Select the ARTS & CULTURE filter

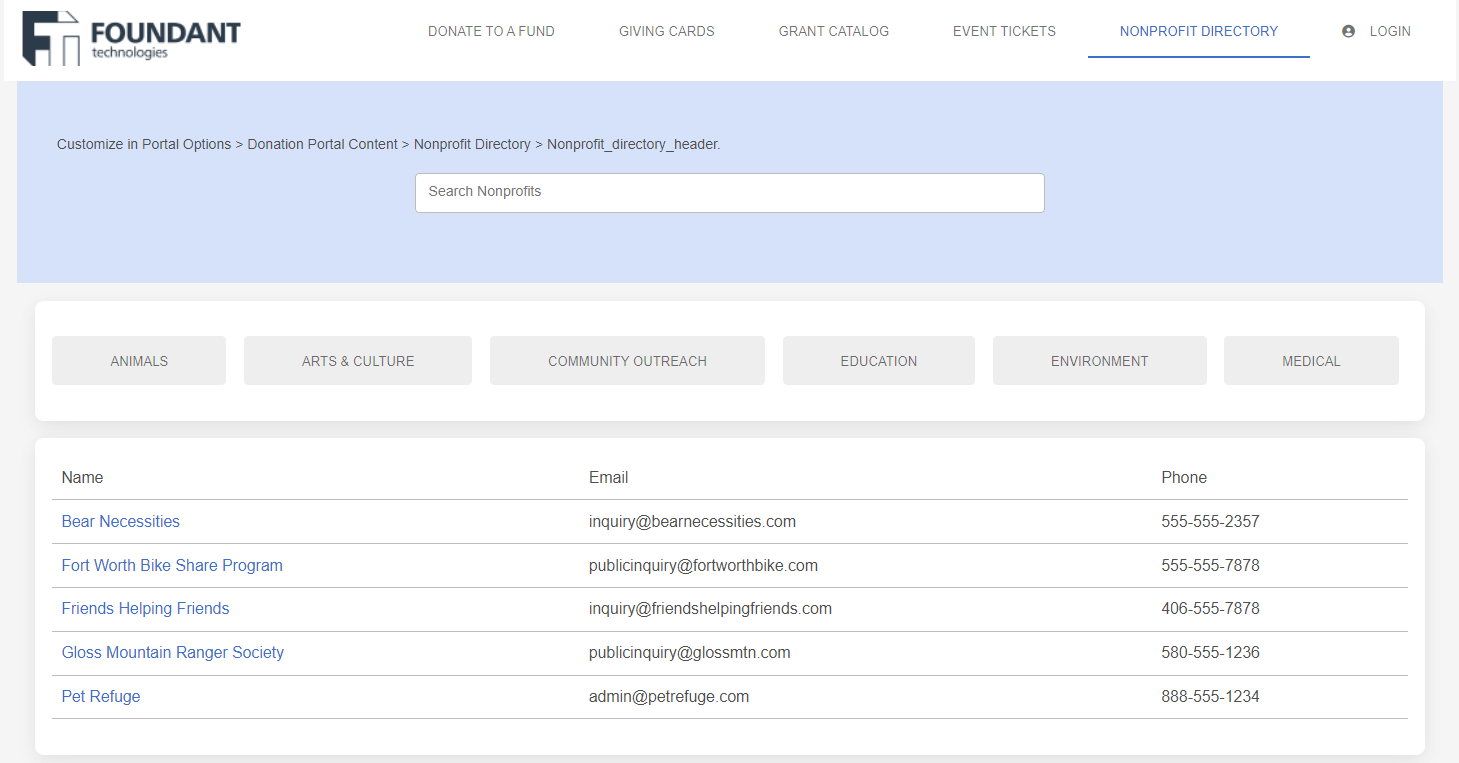click(x=357, y=360)
